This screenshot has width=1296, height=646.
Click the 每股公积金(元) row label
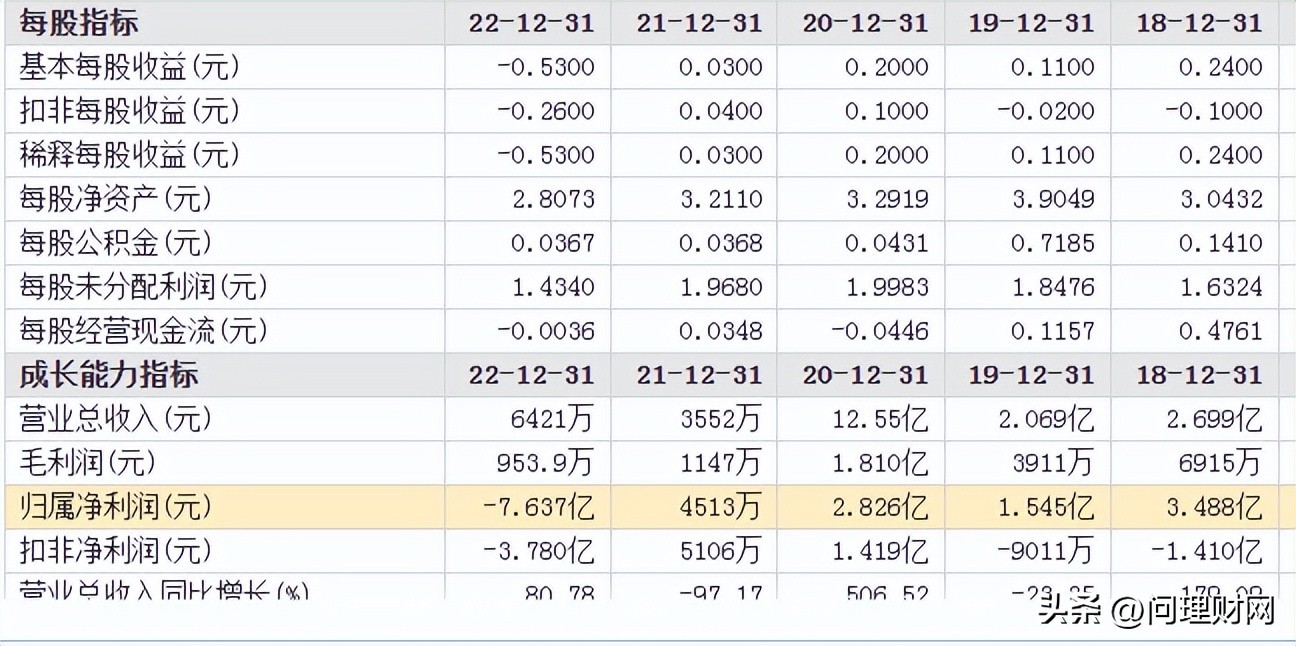[115, 243]
